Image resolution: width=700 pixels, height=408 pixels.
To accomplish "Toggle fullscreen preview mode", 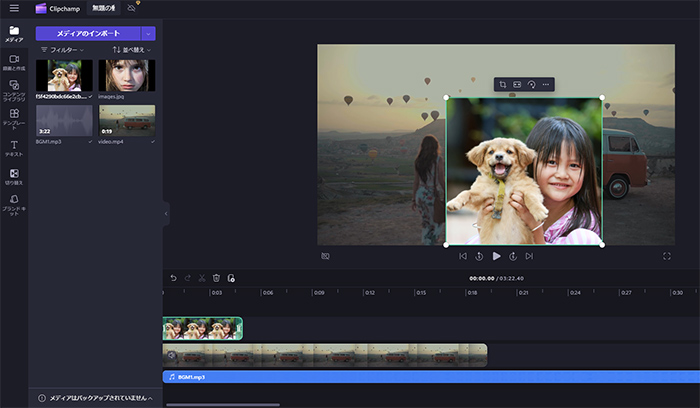I will pyautogui.click(x=666, y=256).
